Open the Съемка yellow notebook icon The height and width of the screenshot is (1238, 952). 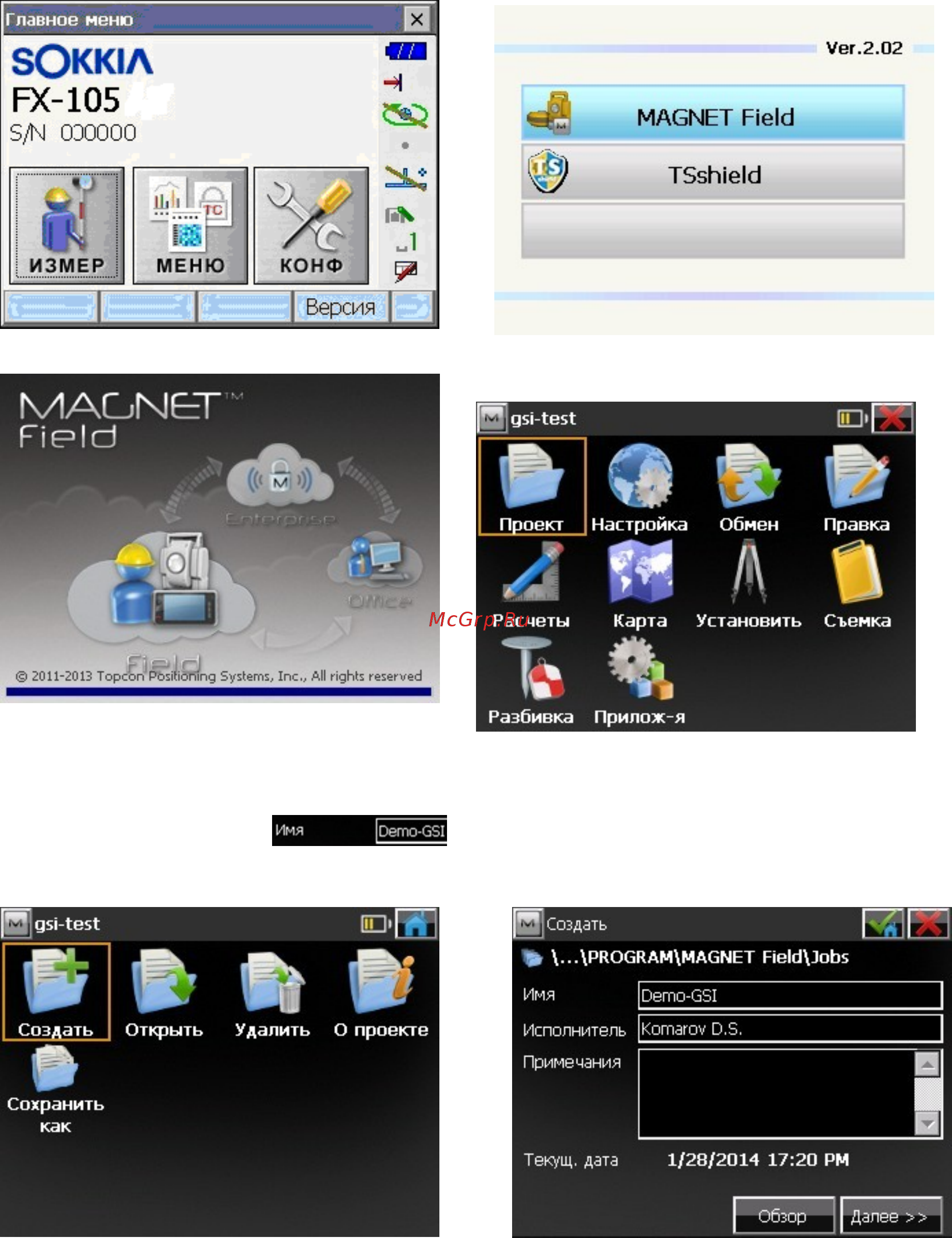pos(857,584)
